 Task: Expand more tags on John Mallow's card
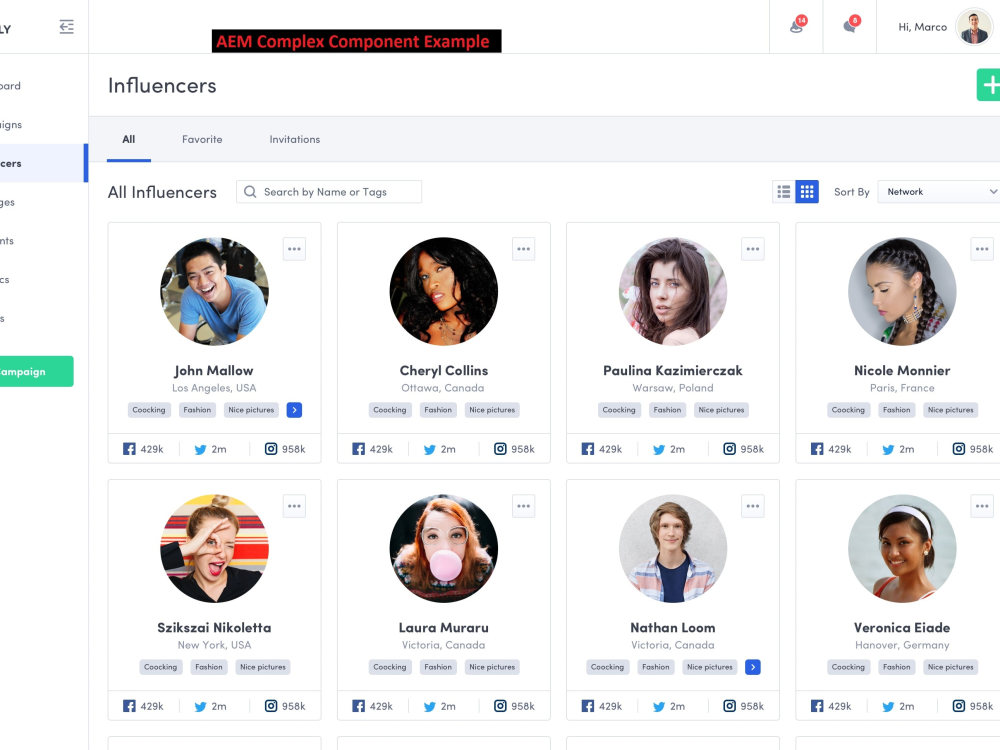294,409
